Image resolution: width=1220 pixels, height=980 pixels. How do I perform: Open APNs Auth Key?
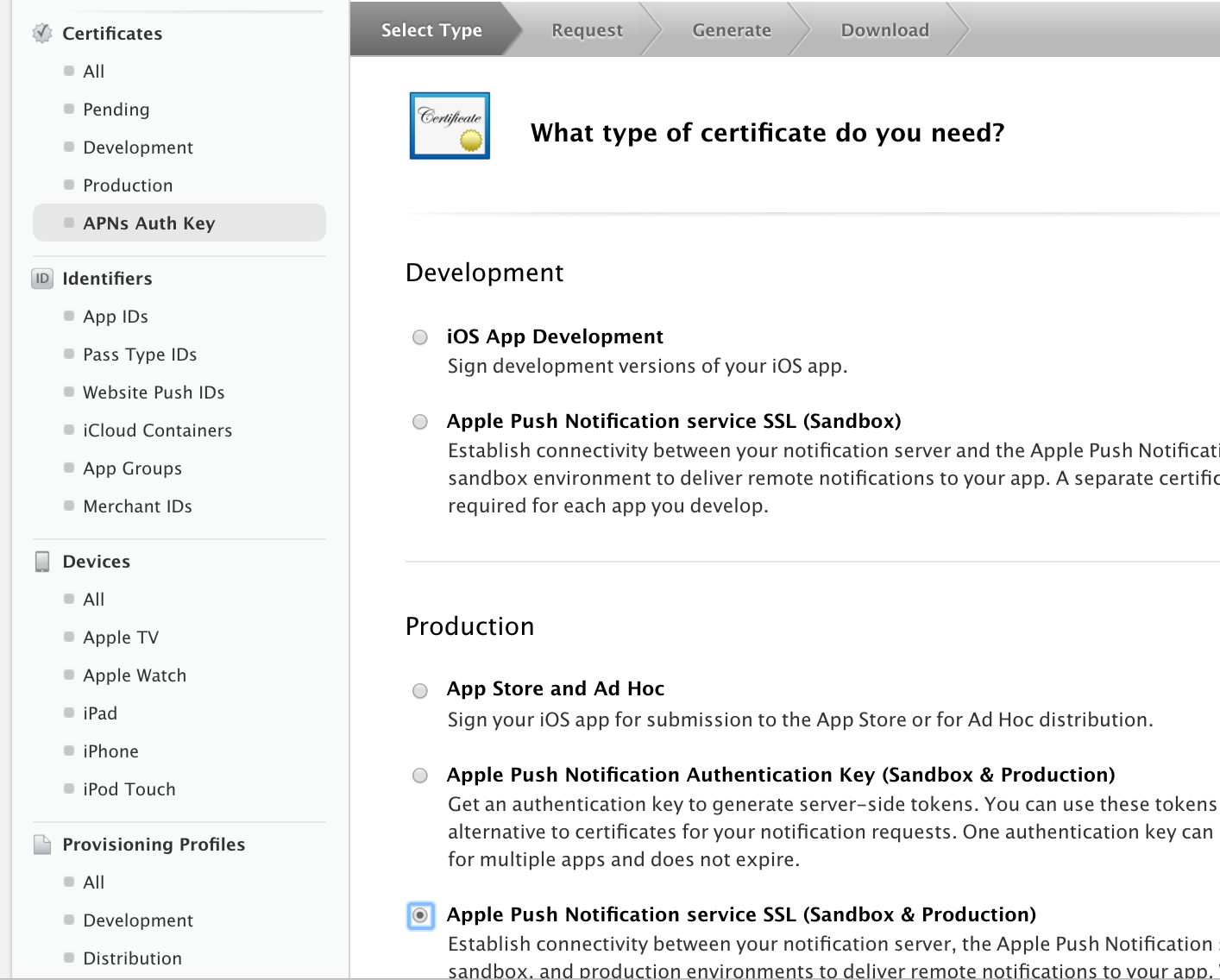pos(179,223)
